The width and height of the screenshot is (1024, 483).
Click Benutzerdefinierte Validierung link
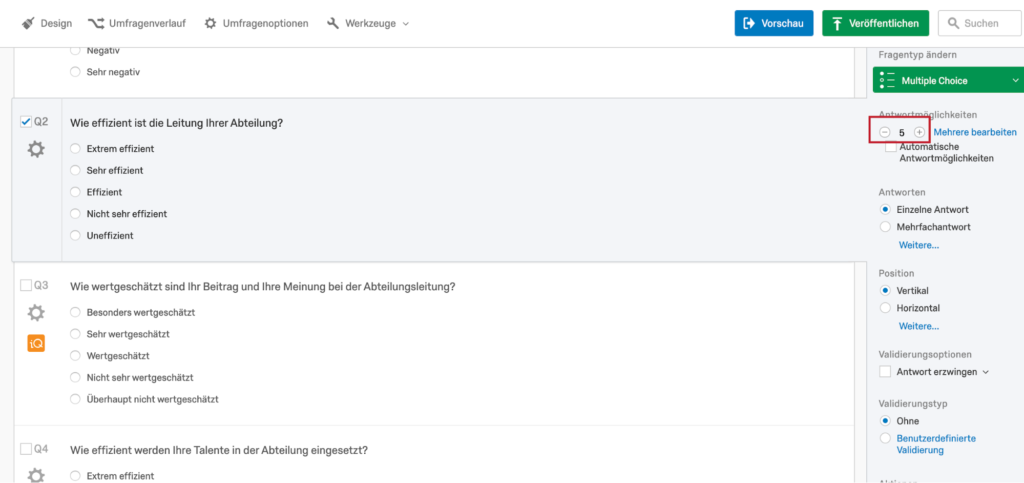pos(936,444)
